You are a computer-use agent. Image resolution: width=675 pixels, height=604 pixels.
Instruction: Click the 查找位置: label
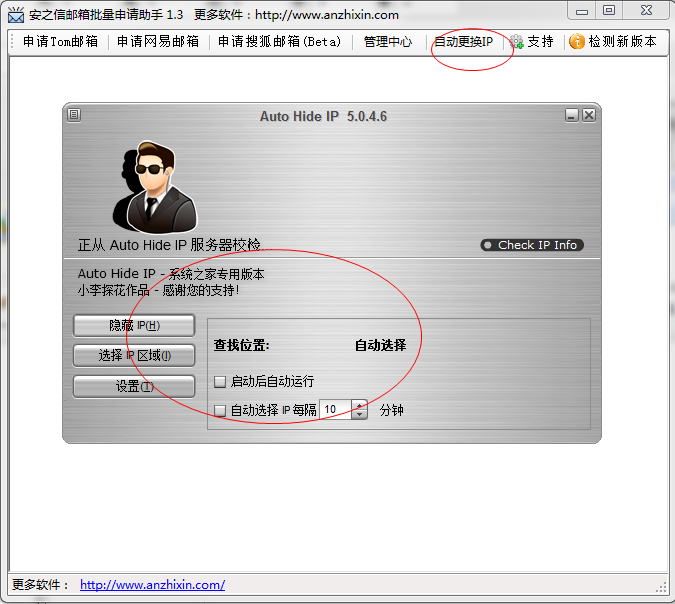(242, 345)
